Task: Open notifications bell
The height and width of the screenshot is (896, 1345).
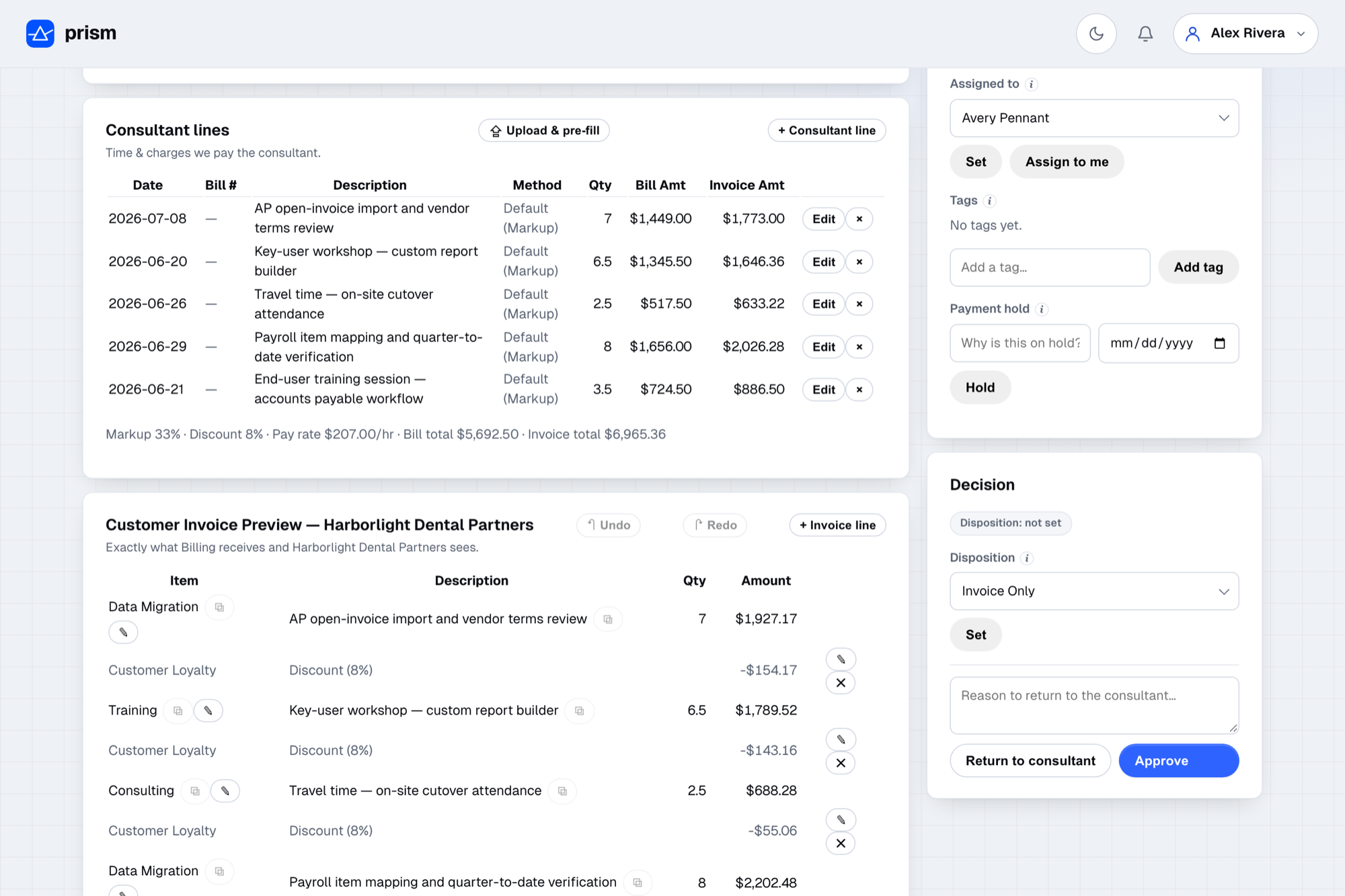Action: 1145,34
